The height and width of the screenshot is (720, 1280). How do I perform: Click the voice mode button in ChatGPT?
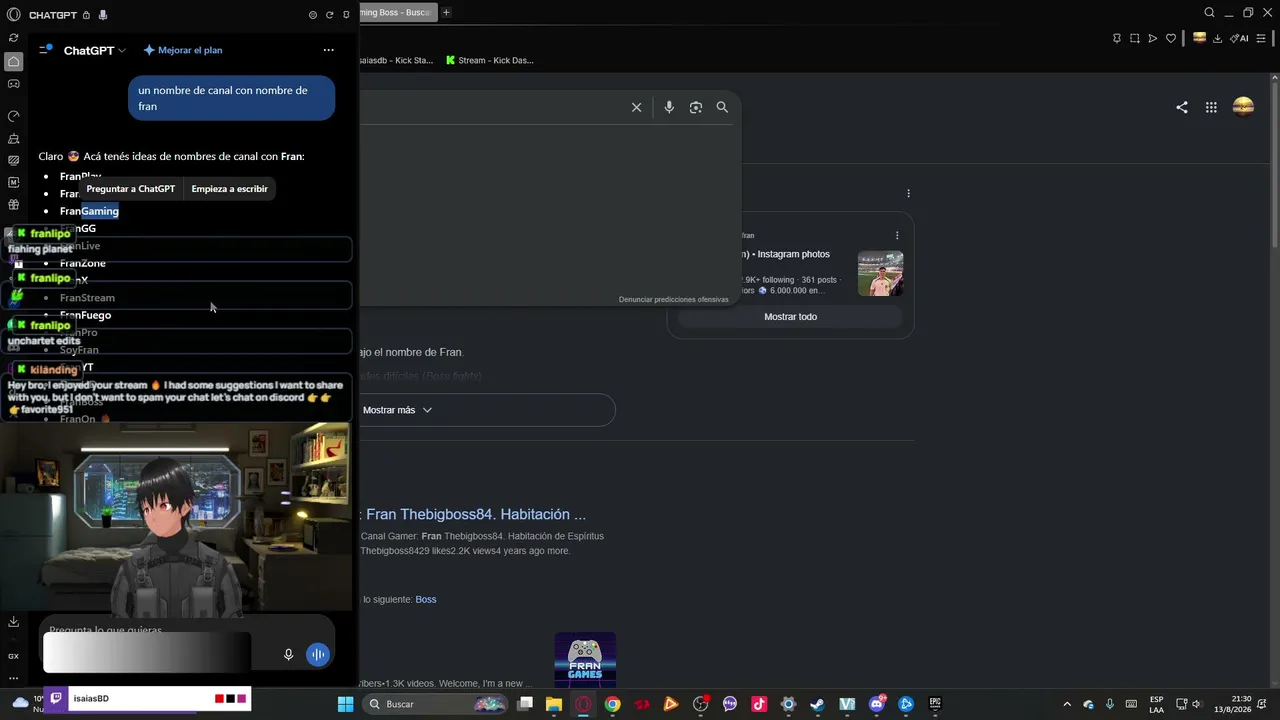tap(317, 654)
